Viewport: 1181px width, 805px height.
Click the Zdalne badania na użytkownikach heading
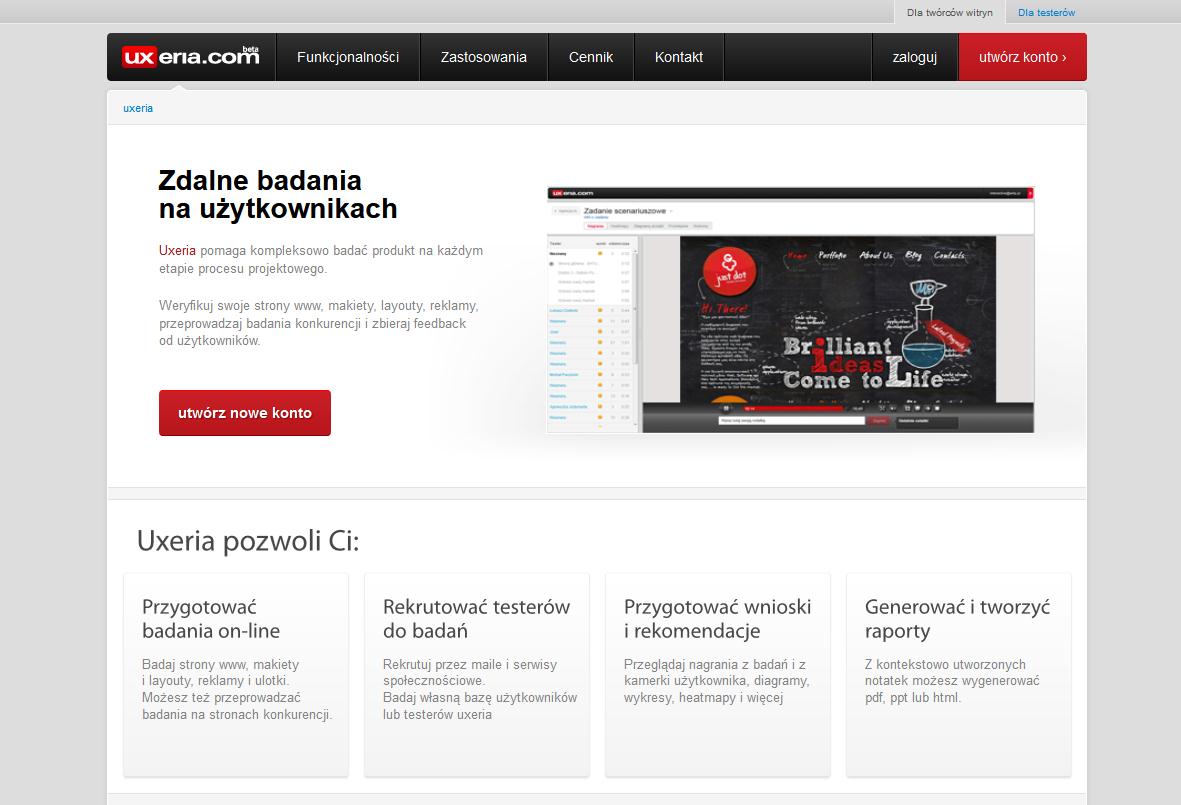point(278,194)
